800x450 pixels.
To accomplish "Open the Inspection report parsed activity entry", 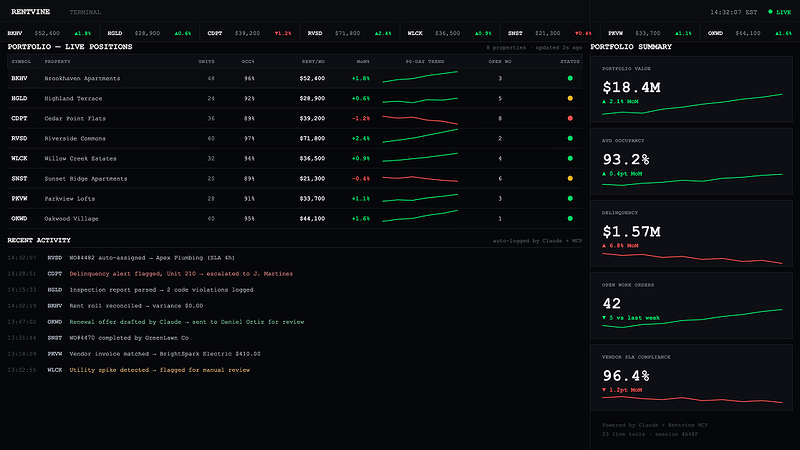I will (x=294, y=290).
